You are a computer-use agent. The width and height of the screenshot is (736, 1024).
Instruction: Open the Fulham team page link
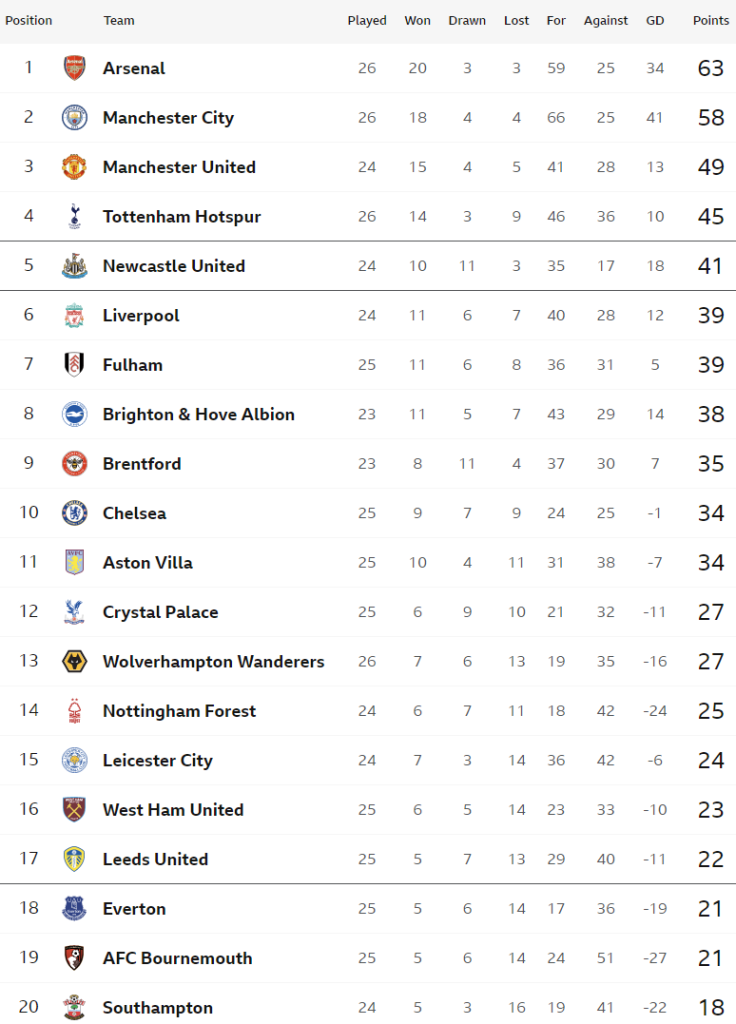[x=132, y=365]
